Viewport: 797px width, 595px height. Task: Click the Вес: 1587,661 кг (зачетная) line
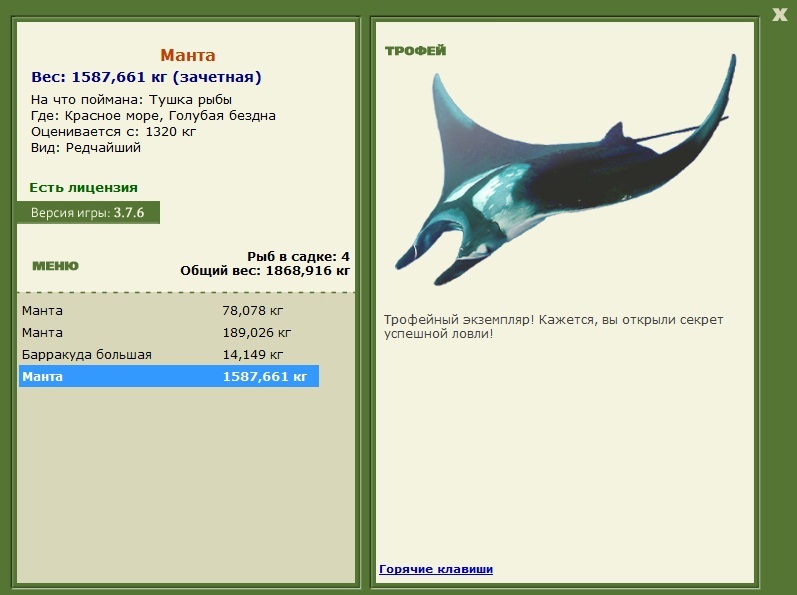coord(146,77)
